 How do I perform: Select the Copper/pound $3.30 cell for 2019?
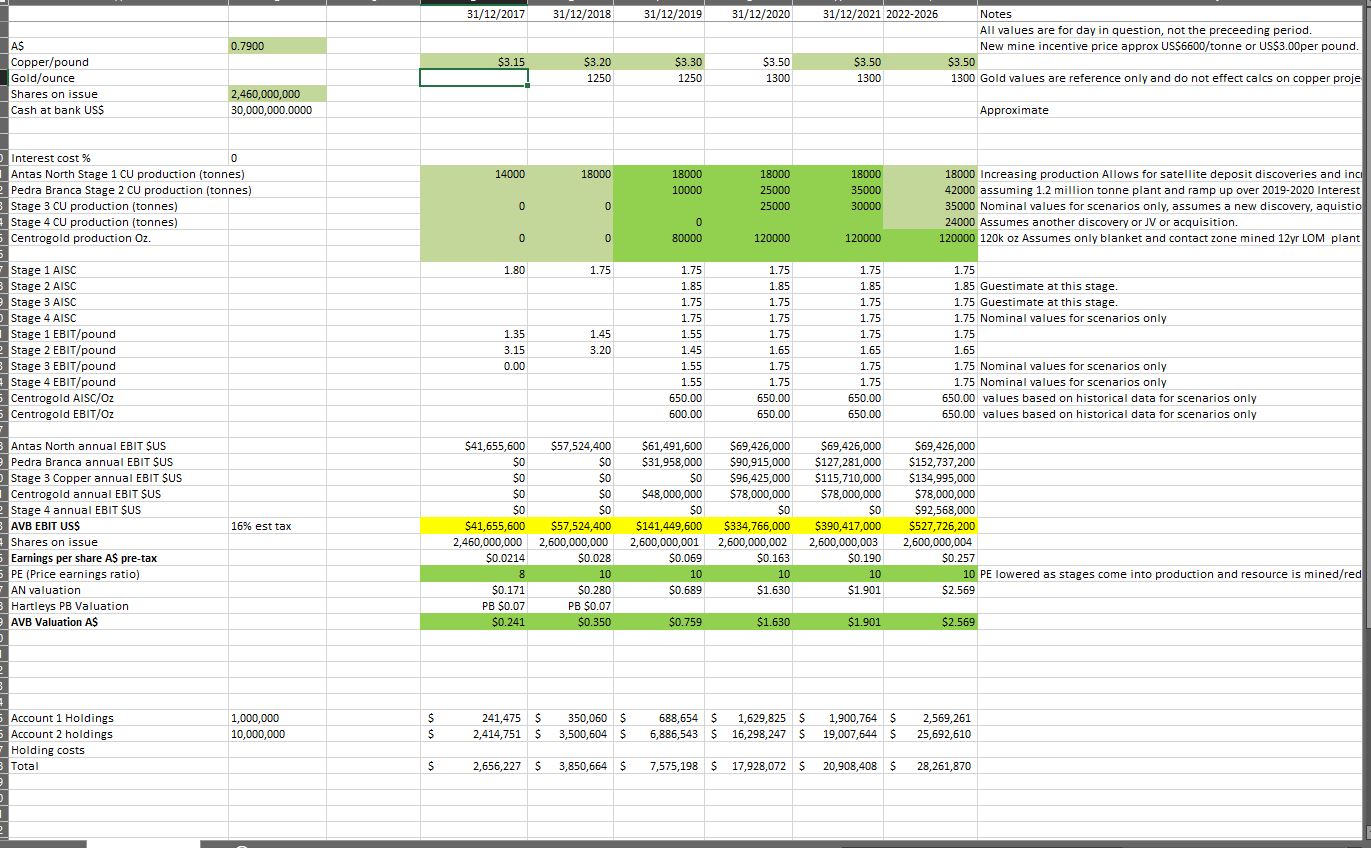click(x=661, y=62)
